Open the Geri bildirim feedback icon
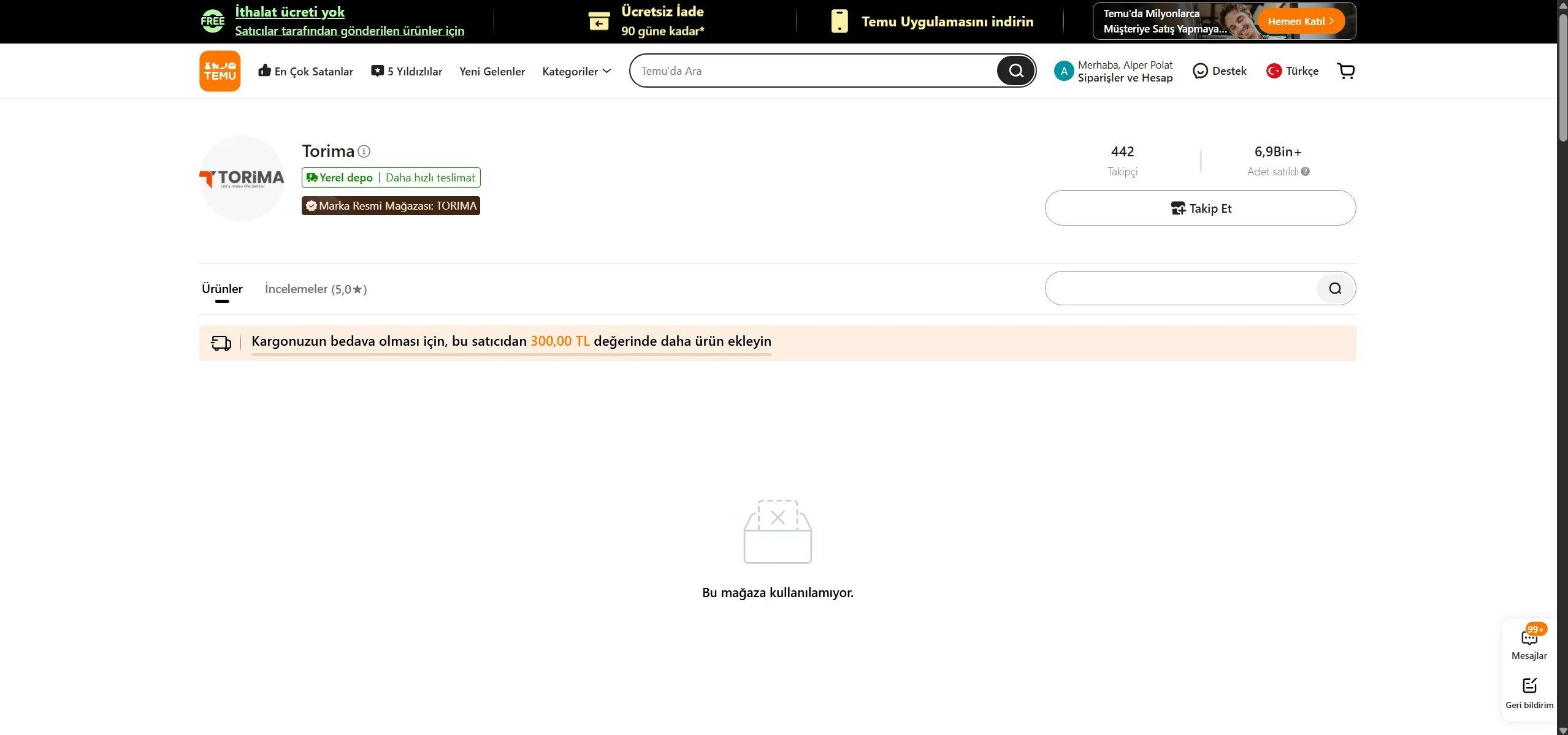The width and height of the screenshot is (1568, 735). coord(1529,685)
